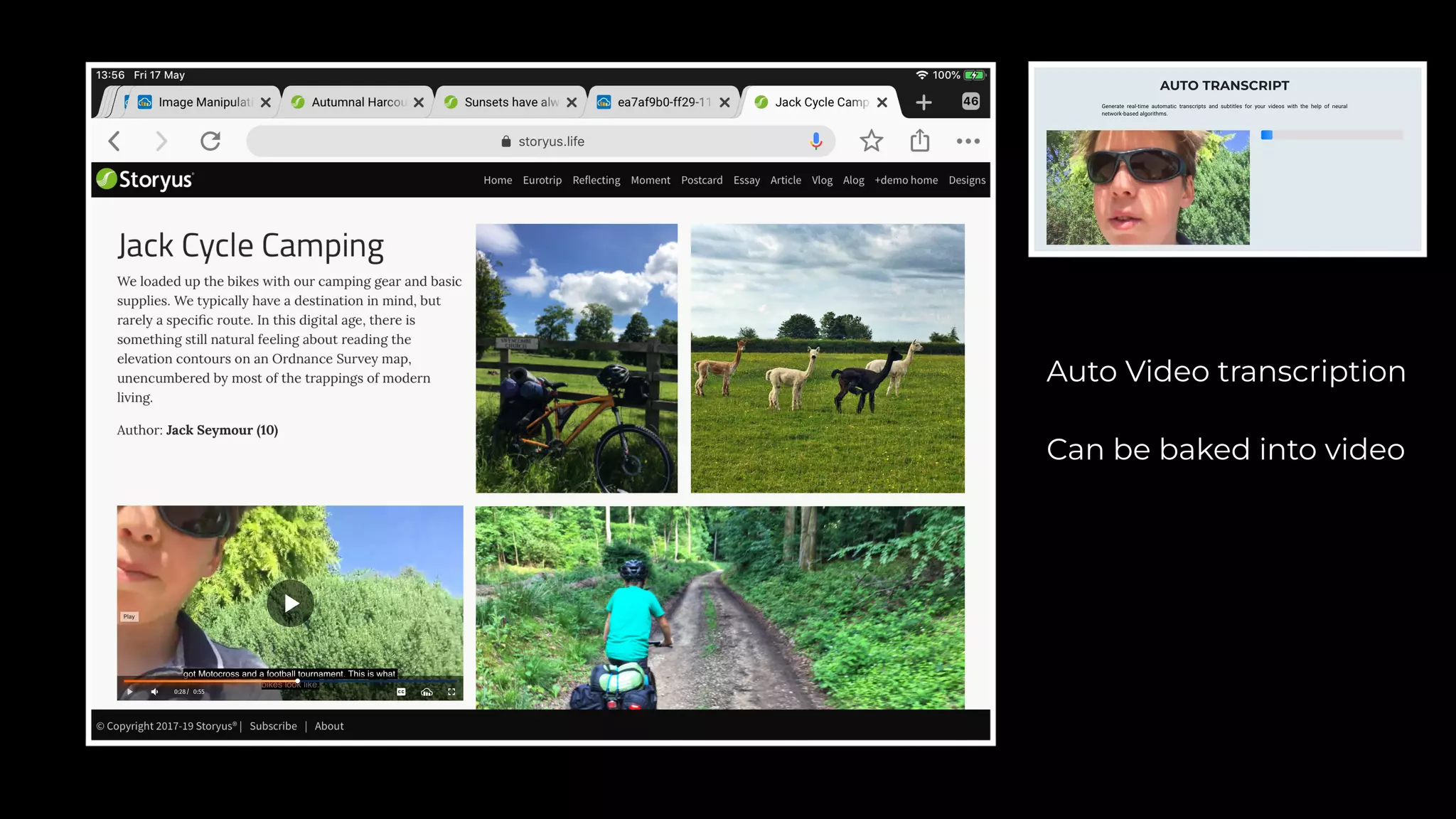Open the bicycle by fence photo
Viewport: 1456px width, 819px height.
tap(577, 358)
